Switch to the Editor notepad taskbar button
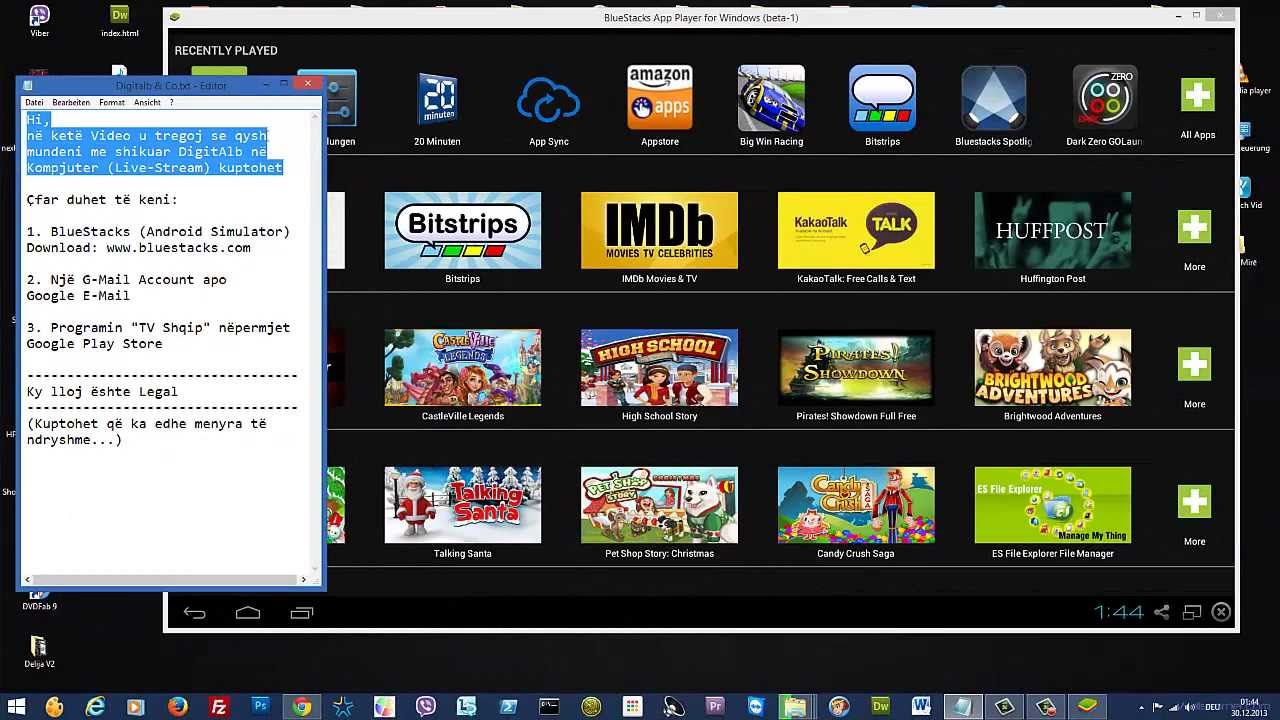The width and height of the screenshot is (1280, 720). point(963,707)
